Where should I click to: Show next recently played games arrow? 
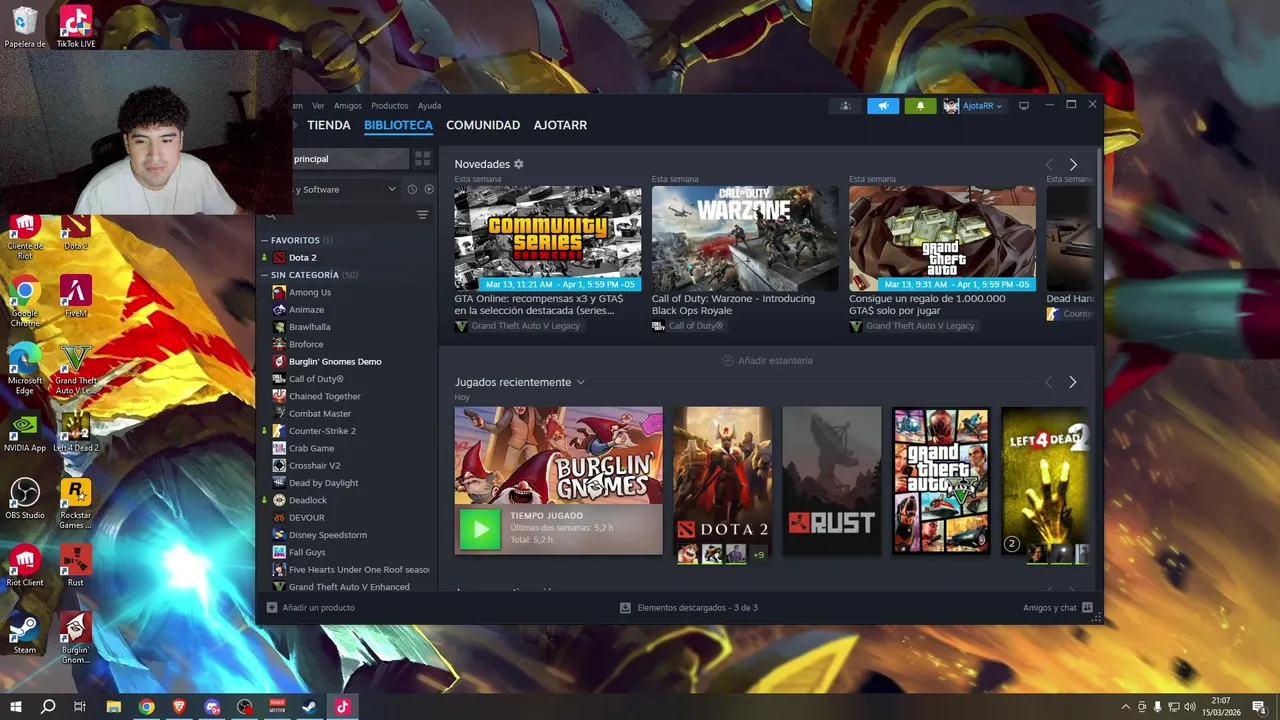point(1073,382)
